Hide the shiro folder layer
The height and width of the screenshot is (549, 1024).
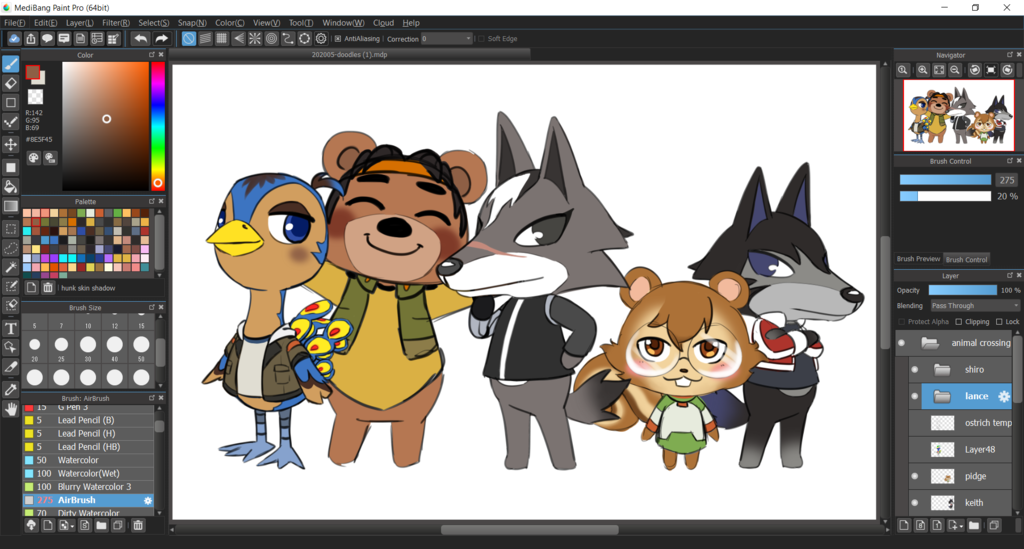pos(914,369)
